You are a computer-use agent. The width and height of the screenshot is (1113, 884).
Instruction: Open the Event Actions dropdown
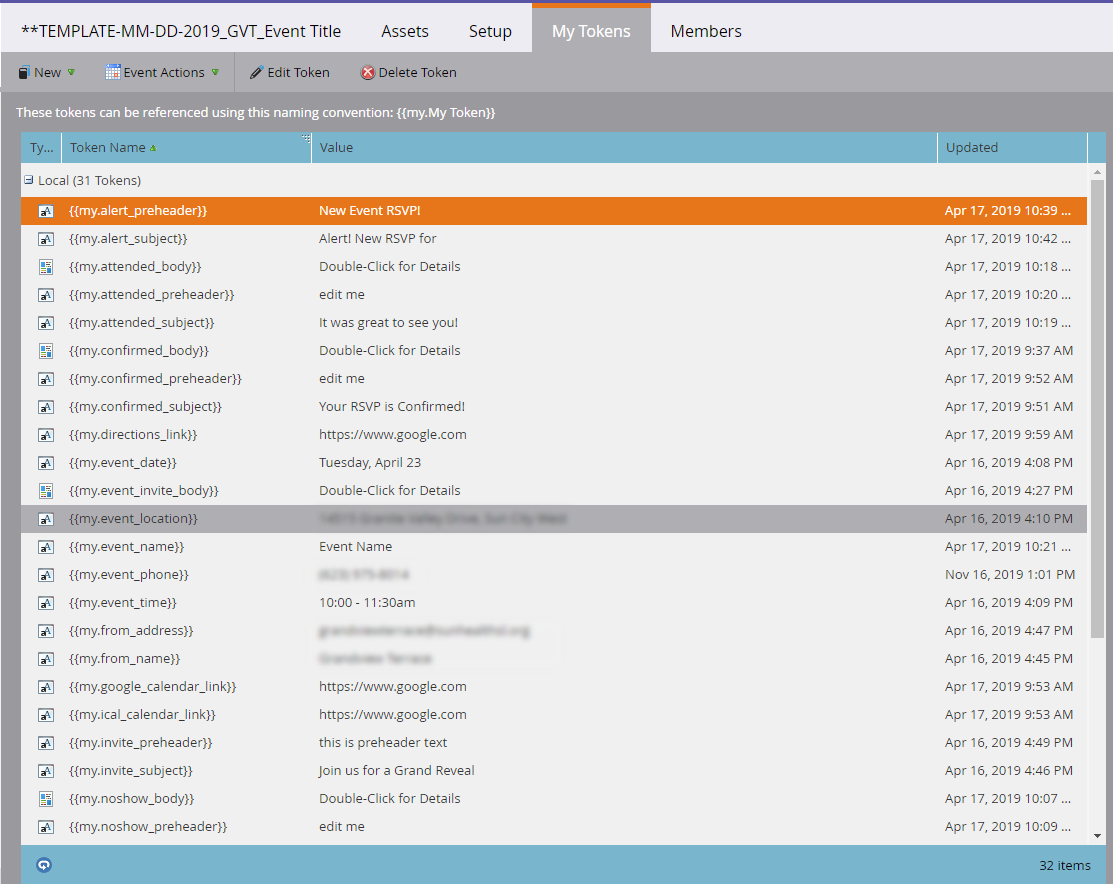point(162,72)
